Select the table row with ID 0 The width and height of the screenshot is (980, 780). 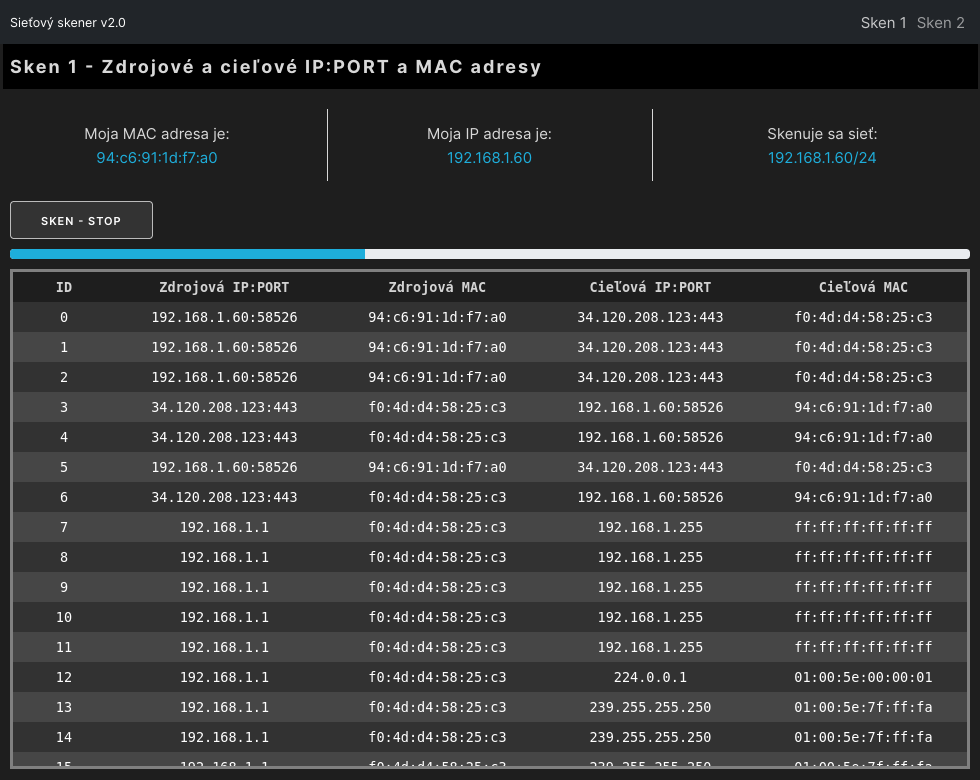pyautogui.click(x=490, y=318)
